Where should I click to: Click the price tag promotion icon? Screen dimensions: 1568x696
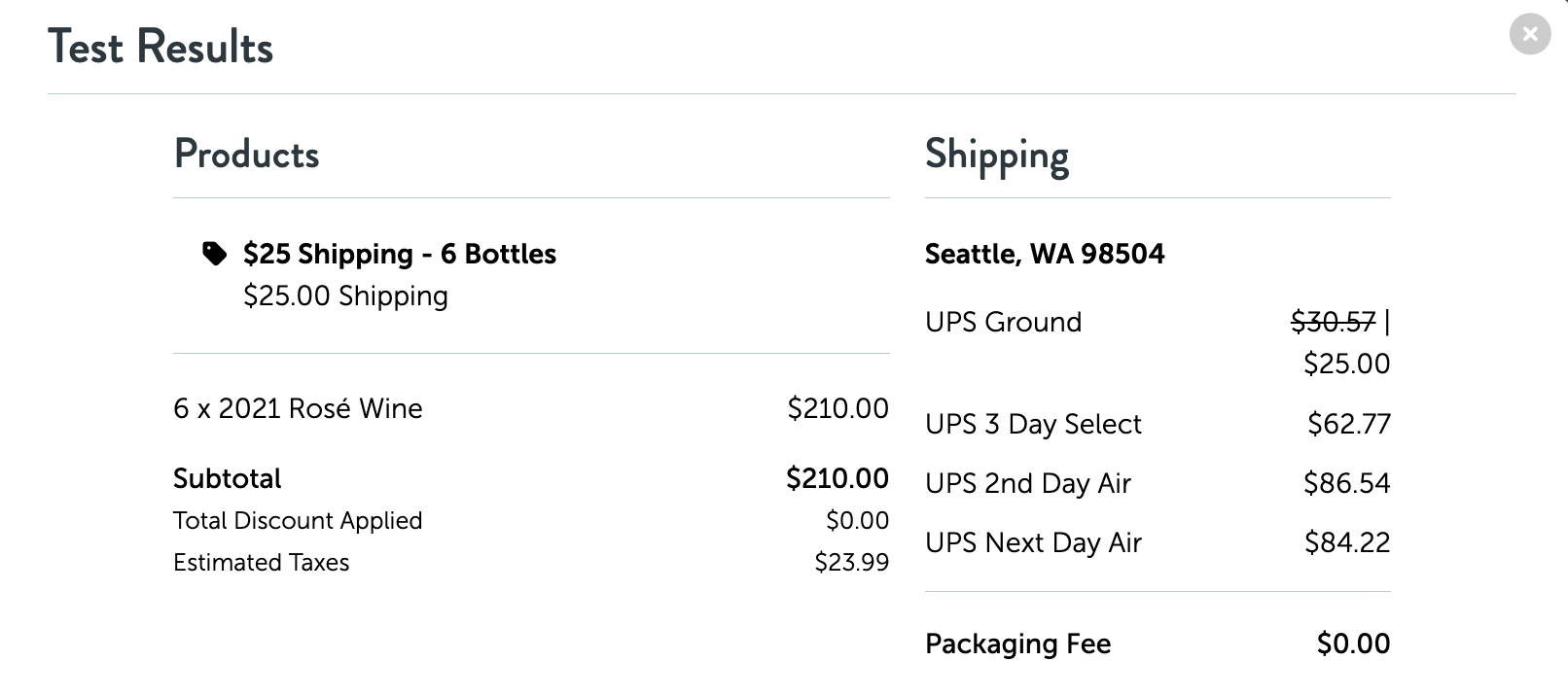point(214,254)
